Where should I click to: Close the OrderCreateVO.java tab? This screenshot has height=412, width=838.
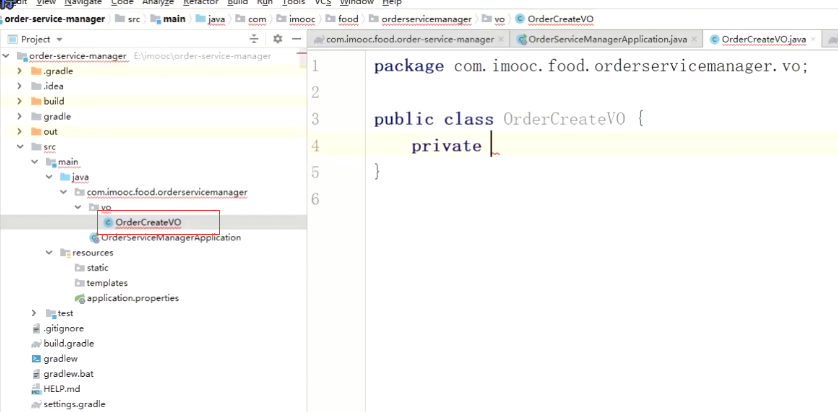coord(812,40)
